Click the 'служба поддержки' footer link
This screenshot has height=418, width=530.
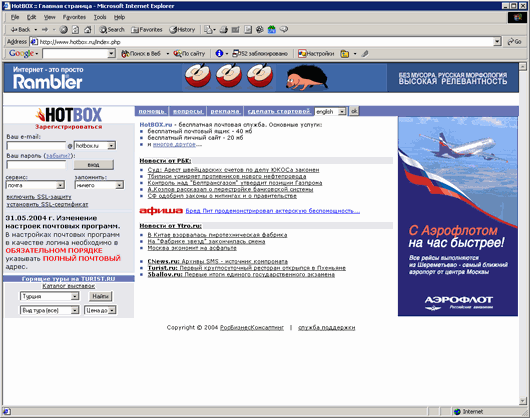click(327, 327)
